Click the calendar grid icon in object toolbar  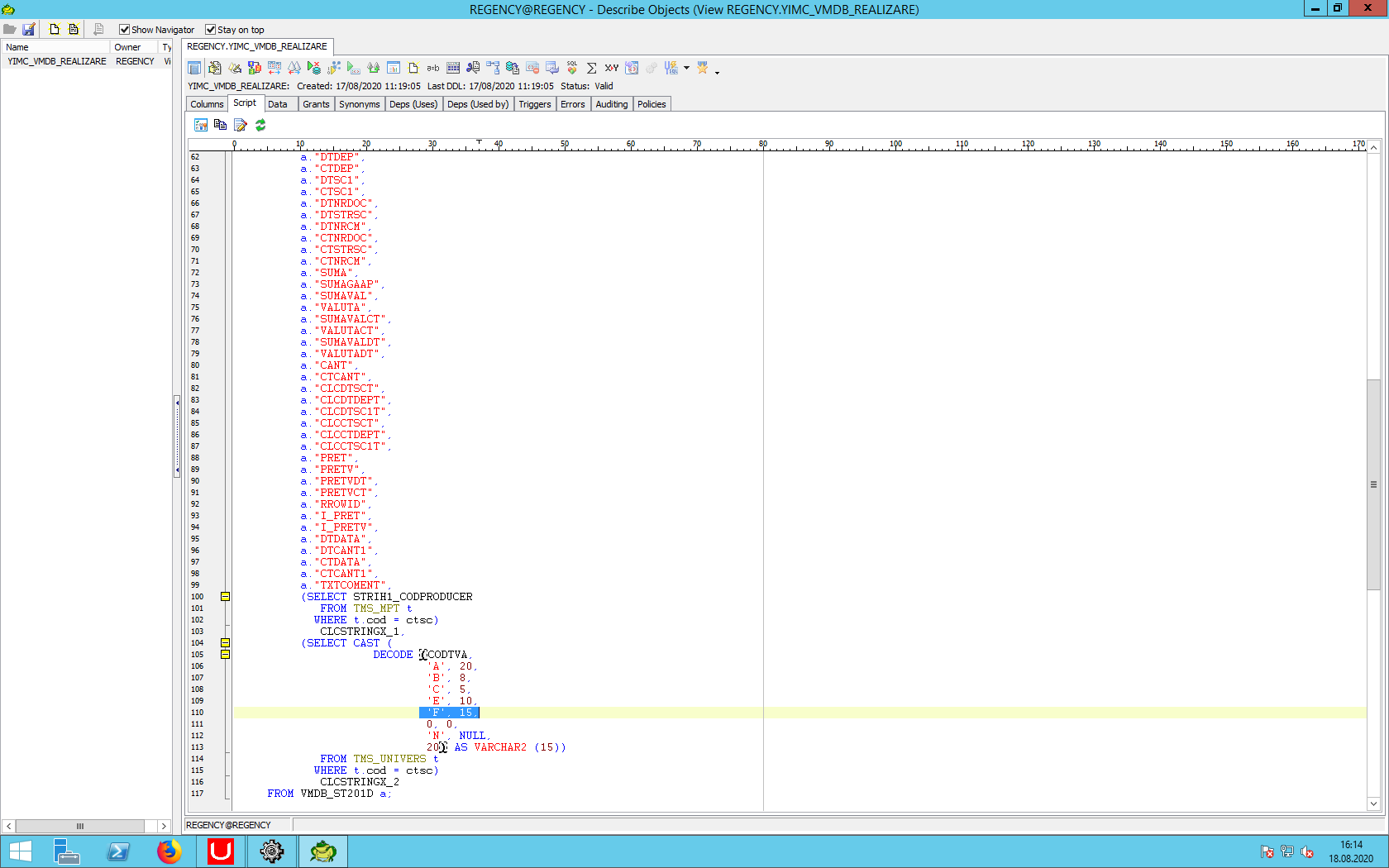pyautogui.click(x=453, y=68)
